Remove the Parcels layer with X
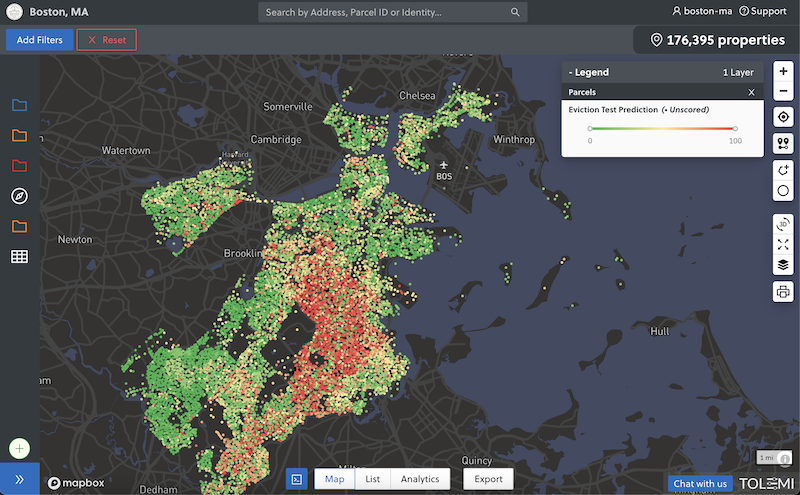Viewport: 800px width, 495px height. click(x=751, y=92)
